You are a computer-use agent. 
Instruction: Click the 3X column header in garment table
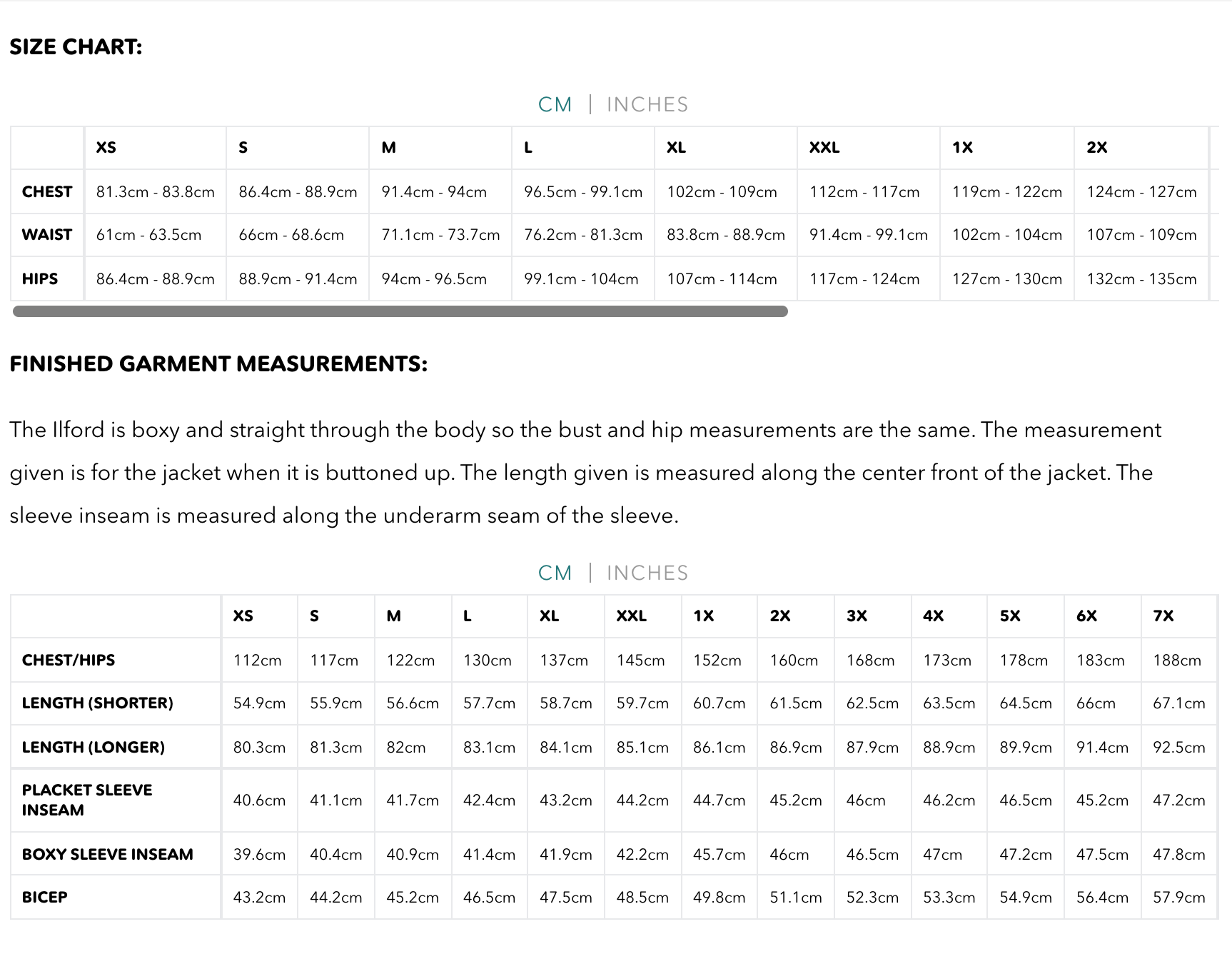pyautogui.click(x=857, y=616)
